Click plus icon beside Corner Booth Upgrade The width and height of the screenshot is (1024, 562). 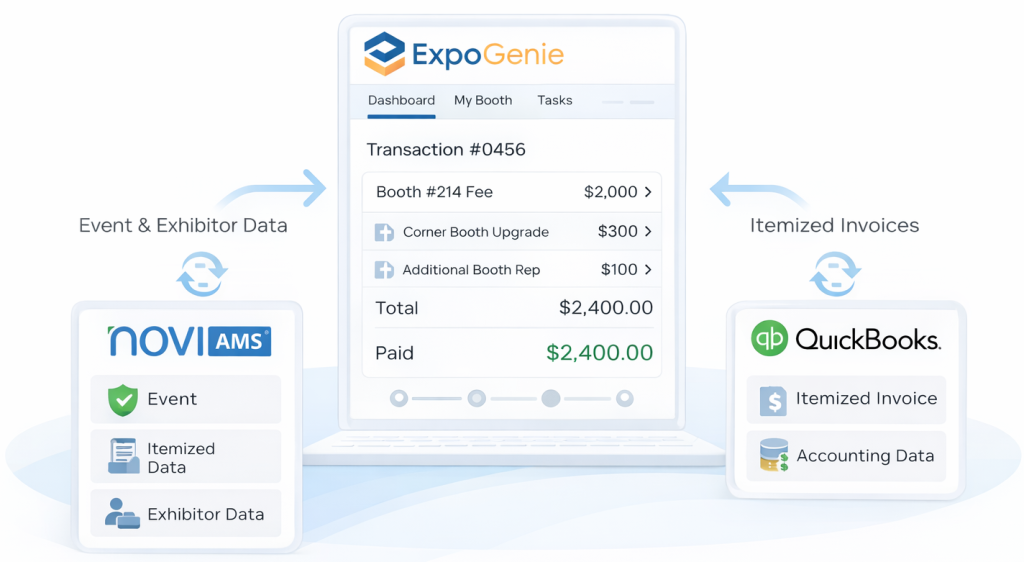pos(384,232)
